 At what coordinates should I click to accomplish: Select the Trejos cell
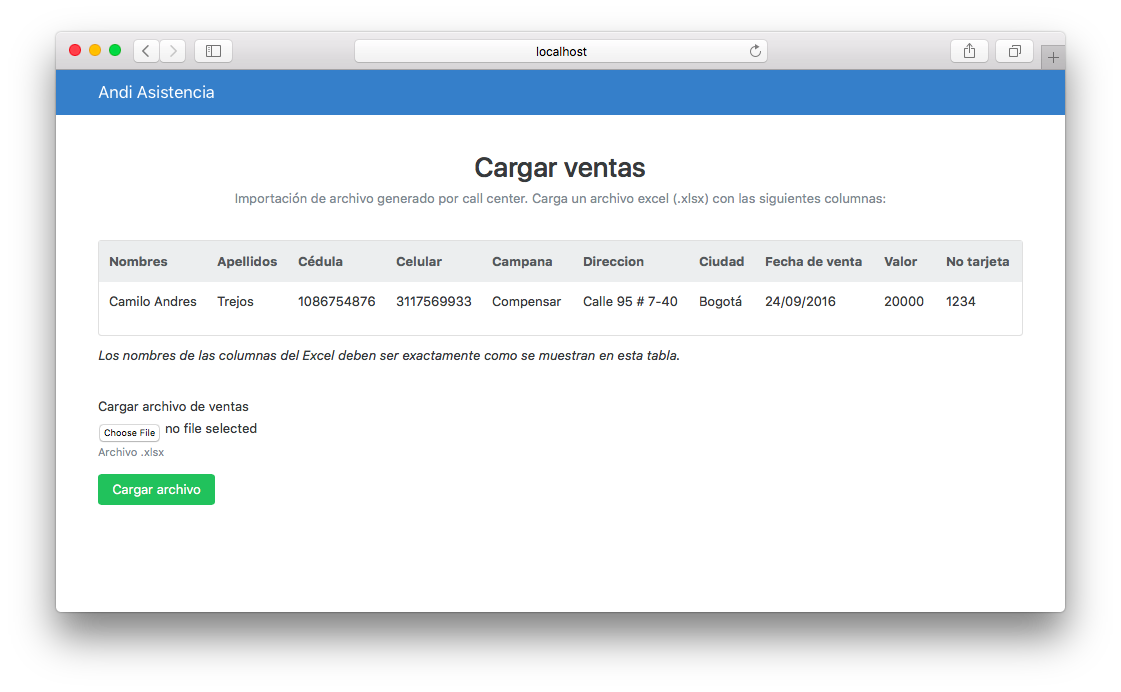coord(235,302)
